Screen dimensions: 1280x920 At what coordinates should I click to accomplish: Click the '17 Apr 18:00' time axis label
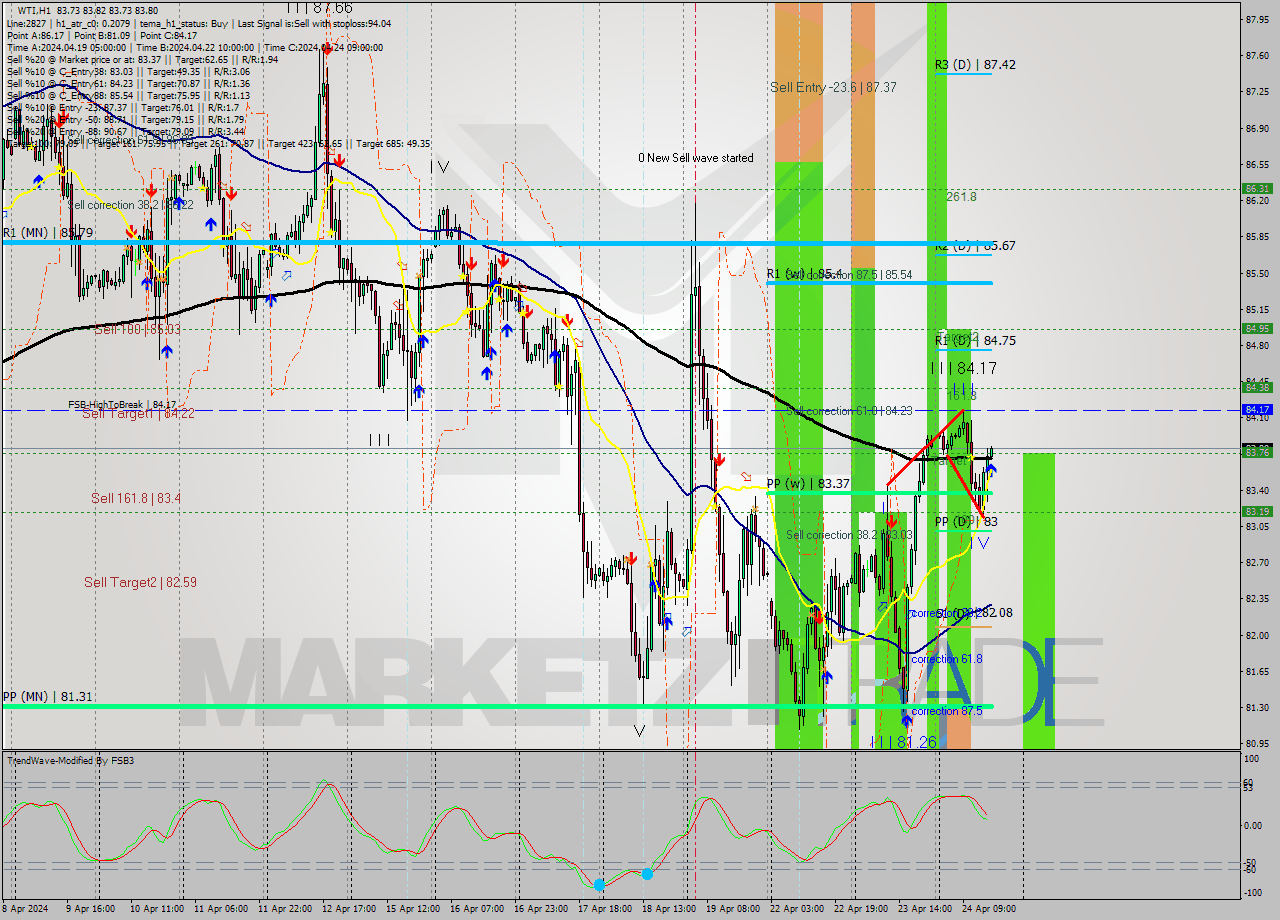coord(605,909)
